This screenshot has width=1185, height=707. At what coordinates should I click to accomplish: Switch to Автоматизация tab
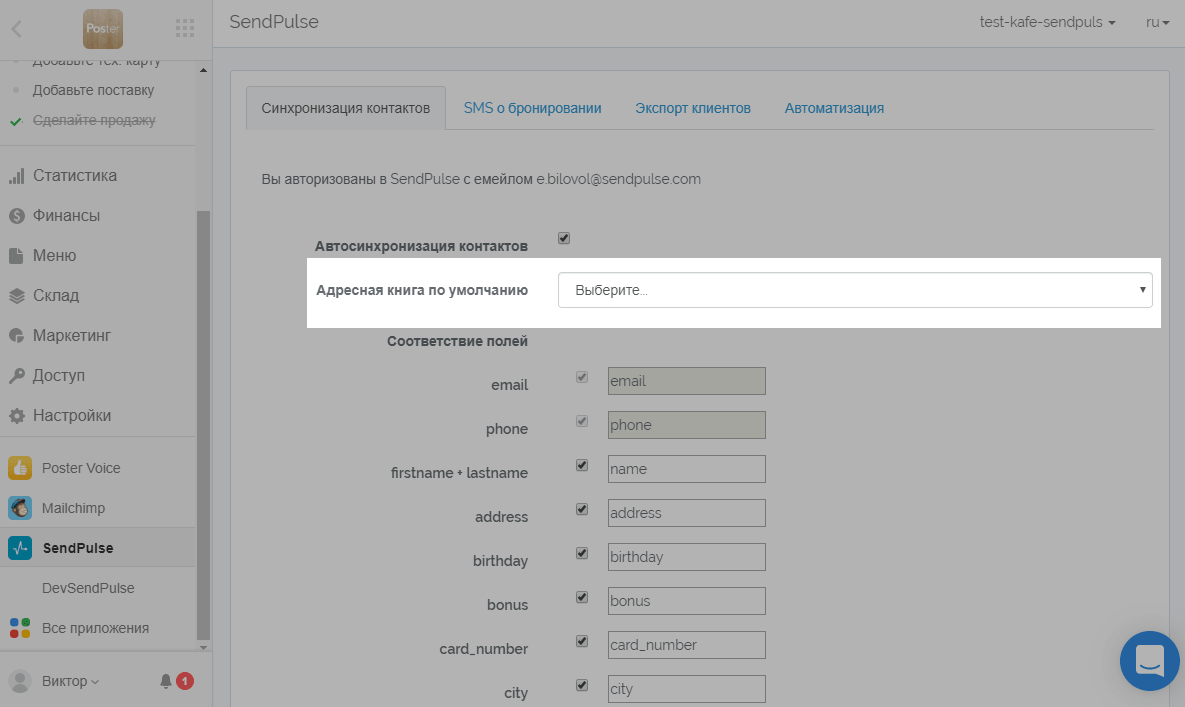click(x=834, y=108)
